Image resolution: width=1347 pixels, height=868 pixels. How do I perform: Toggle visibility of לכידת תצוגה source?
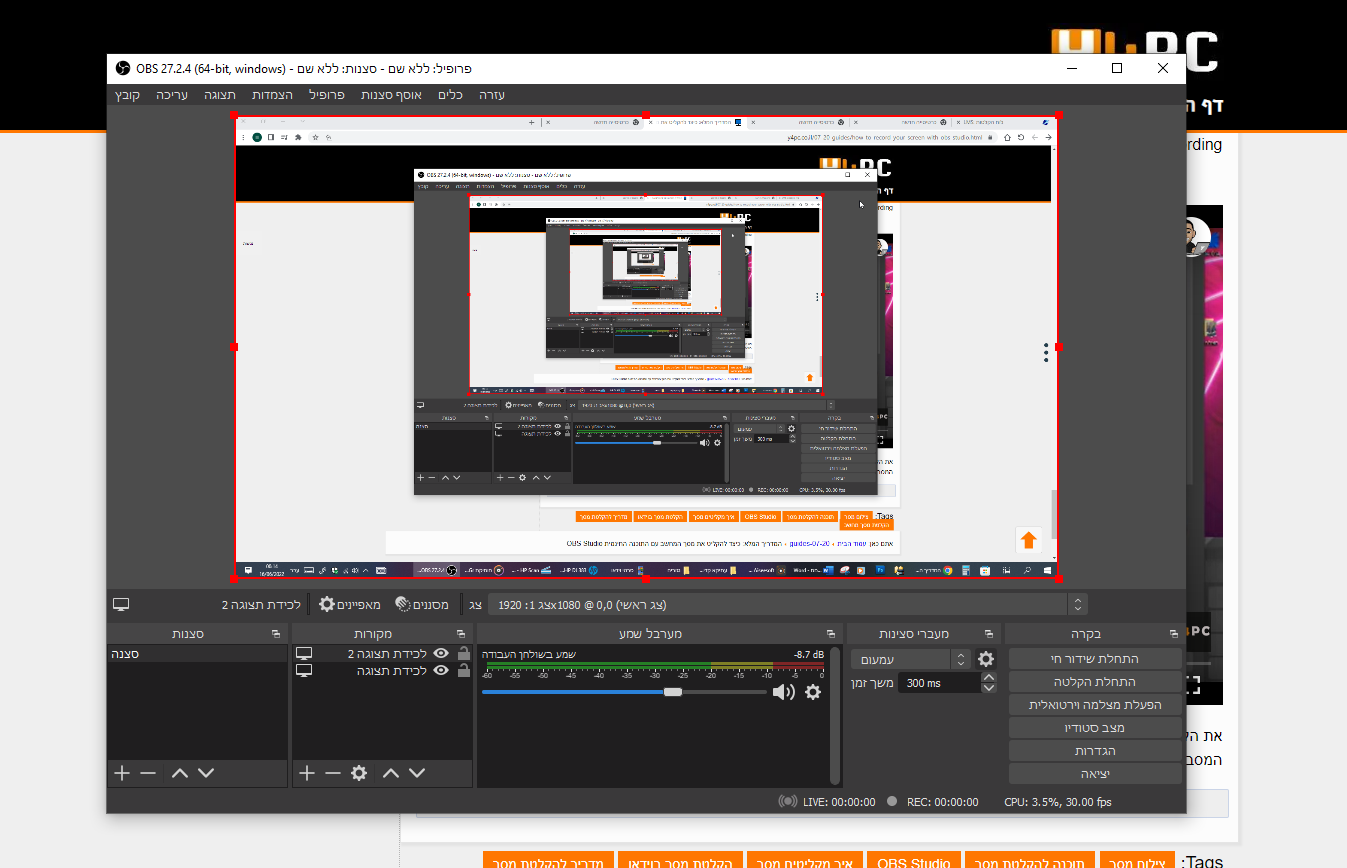click(x=439, y=671)
